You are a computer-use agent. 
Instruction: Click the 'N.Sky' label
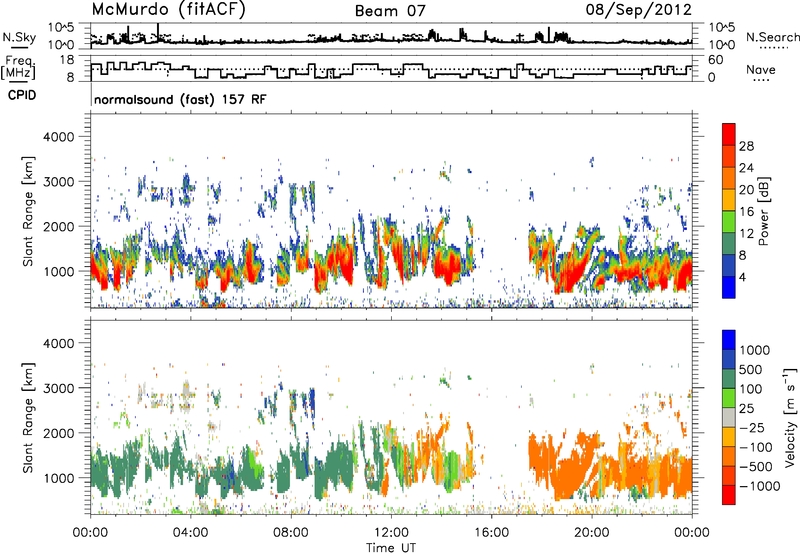(19, 37)
